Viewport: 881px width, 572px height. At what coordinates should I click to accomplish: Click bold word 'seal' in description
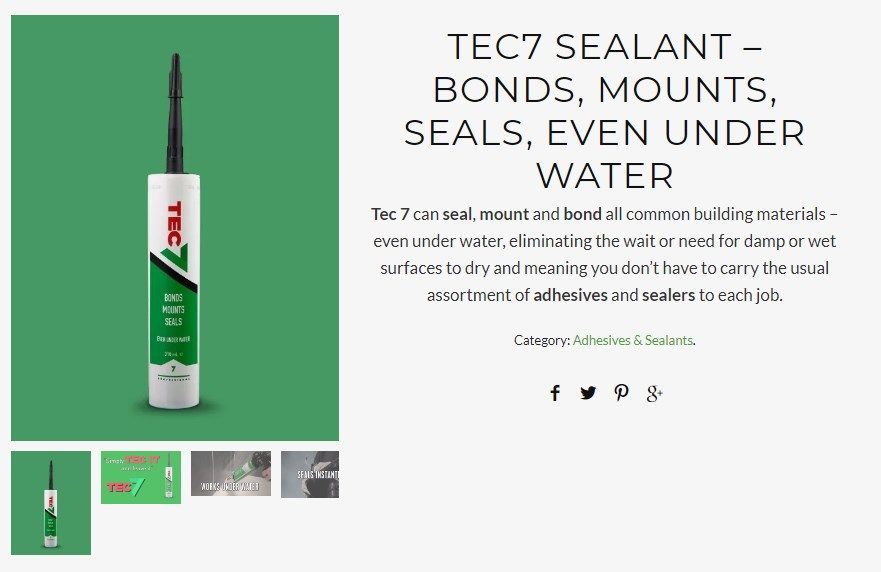pyautogui.click(x=457, y=214)
